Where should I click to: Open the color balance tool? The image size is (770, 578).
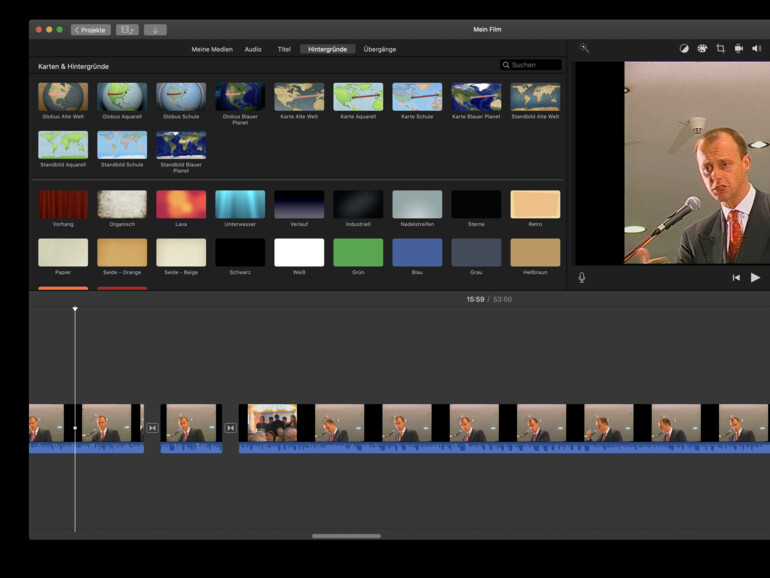click(684, 48)
